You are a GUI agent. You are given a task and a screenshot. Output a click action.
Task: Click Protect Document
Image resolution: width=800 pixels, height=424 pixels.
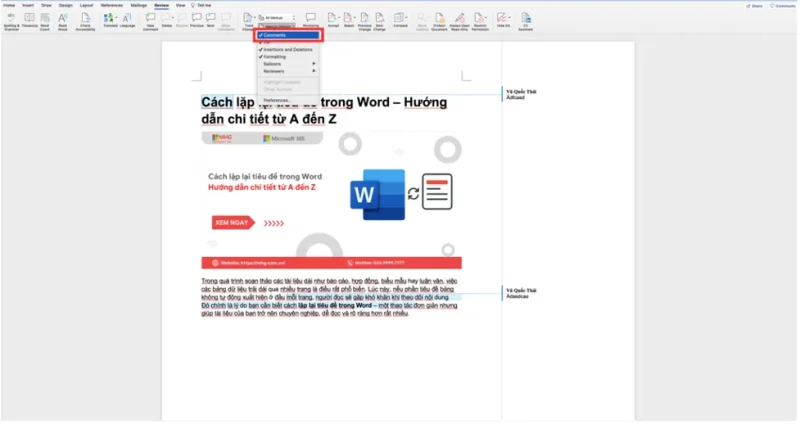click(439, 22)
